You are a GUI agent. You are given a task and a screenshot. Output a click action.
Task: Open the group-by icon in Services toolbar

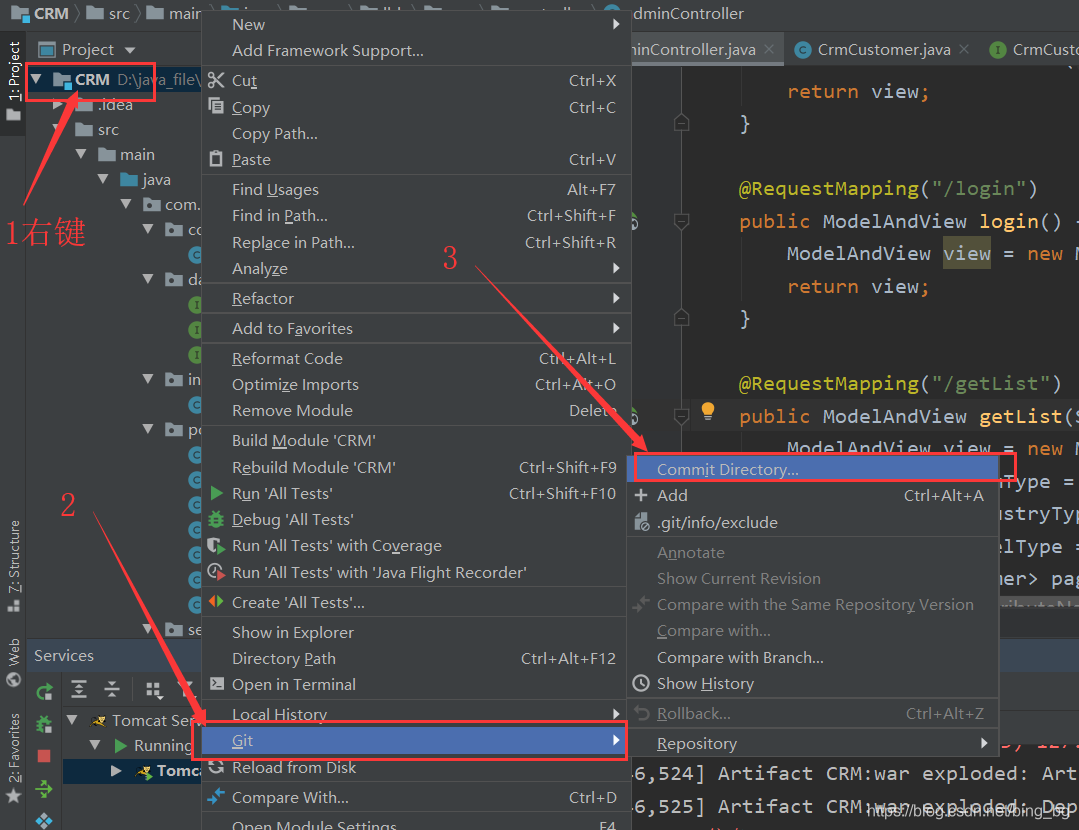coord(153,690)
